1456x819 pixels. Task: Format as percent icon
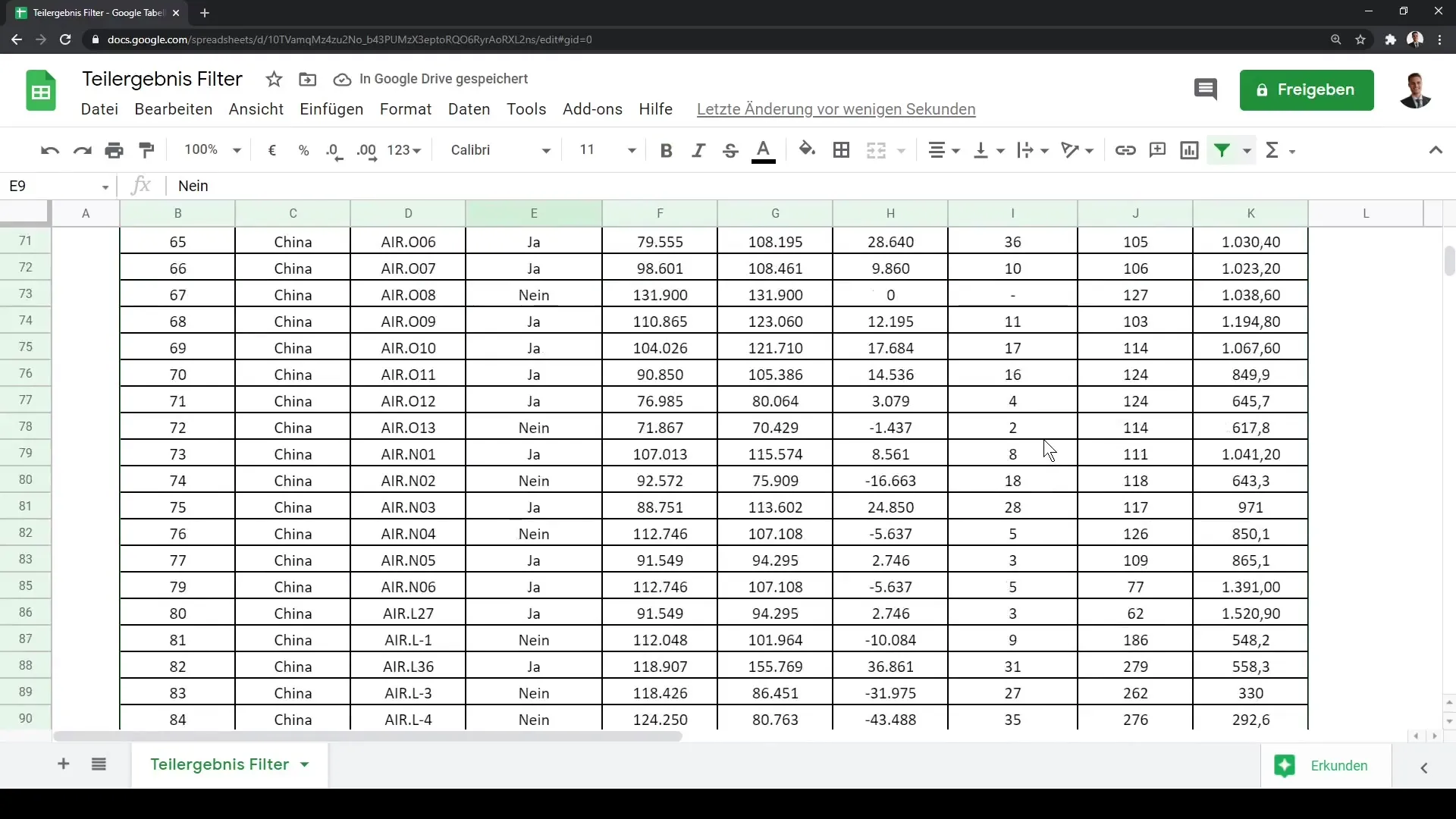pyautogui.click(x=303, y=150)
